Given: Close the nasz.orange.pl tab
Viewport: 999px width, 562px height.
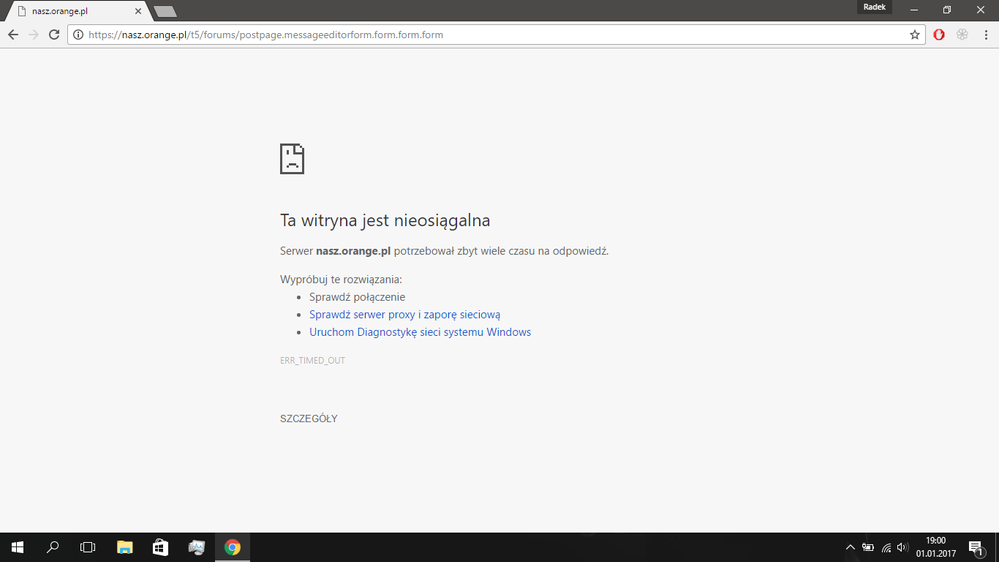Looking at the screenshot, I should pos(138,11).
